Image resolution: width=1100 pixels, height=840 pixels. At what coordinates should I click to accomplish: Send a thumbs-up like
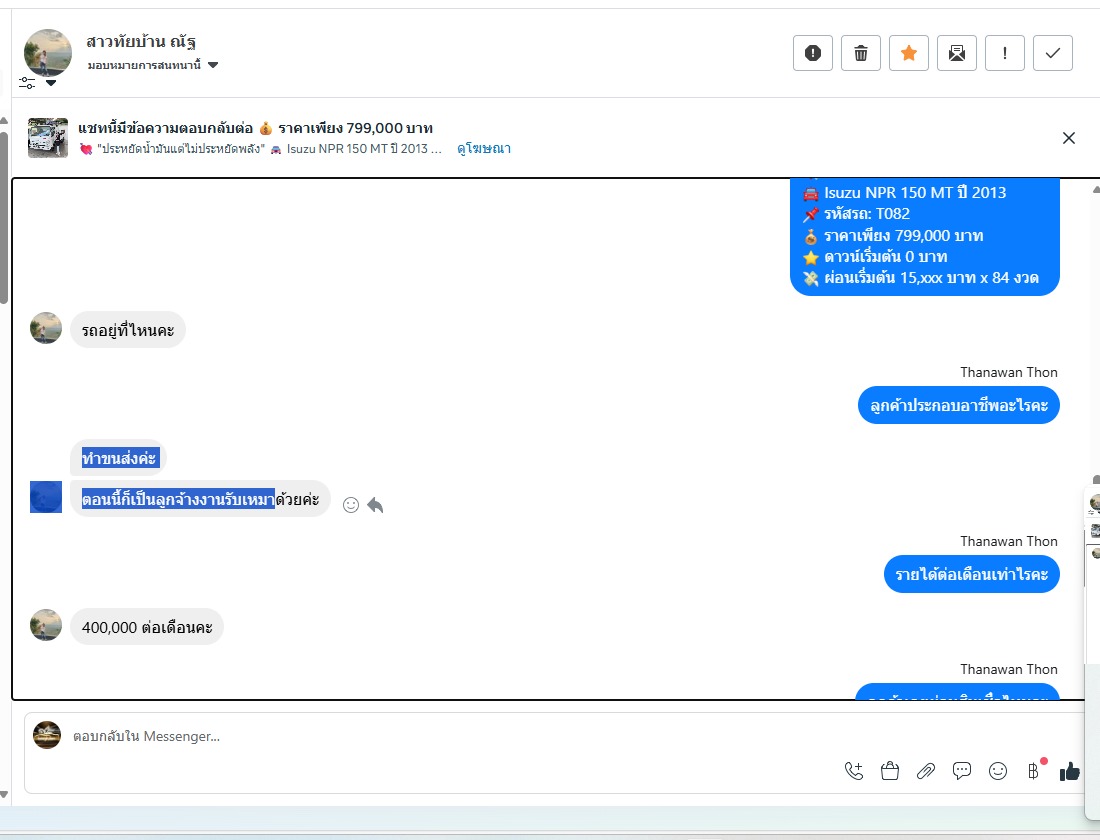pos(1070,771)
